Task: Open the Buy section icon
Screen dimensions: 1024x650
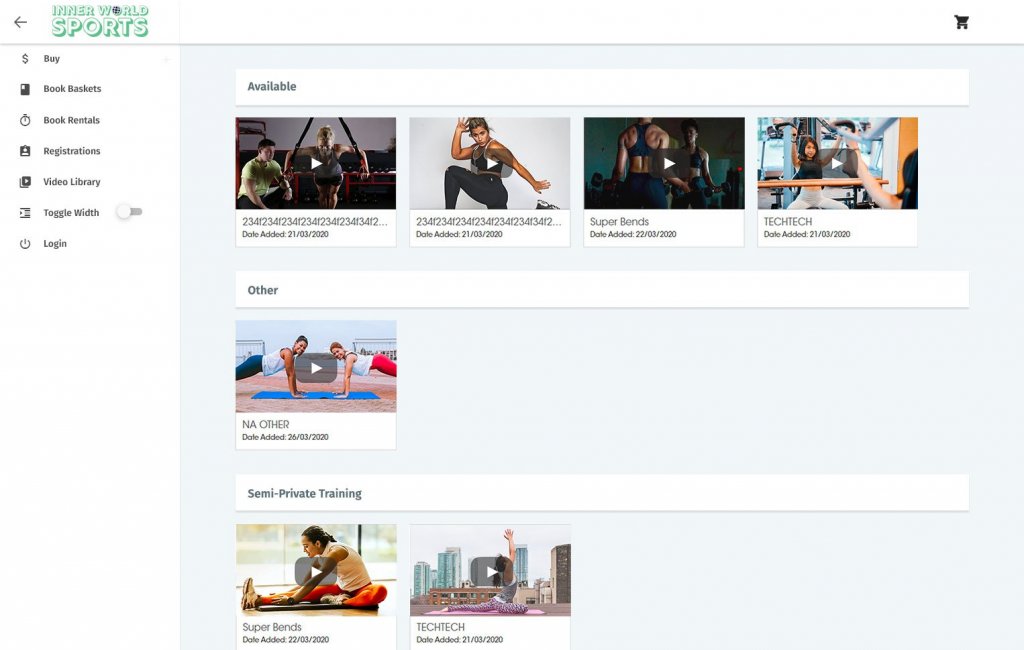Action: pos(26,58)
